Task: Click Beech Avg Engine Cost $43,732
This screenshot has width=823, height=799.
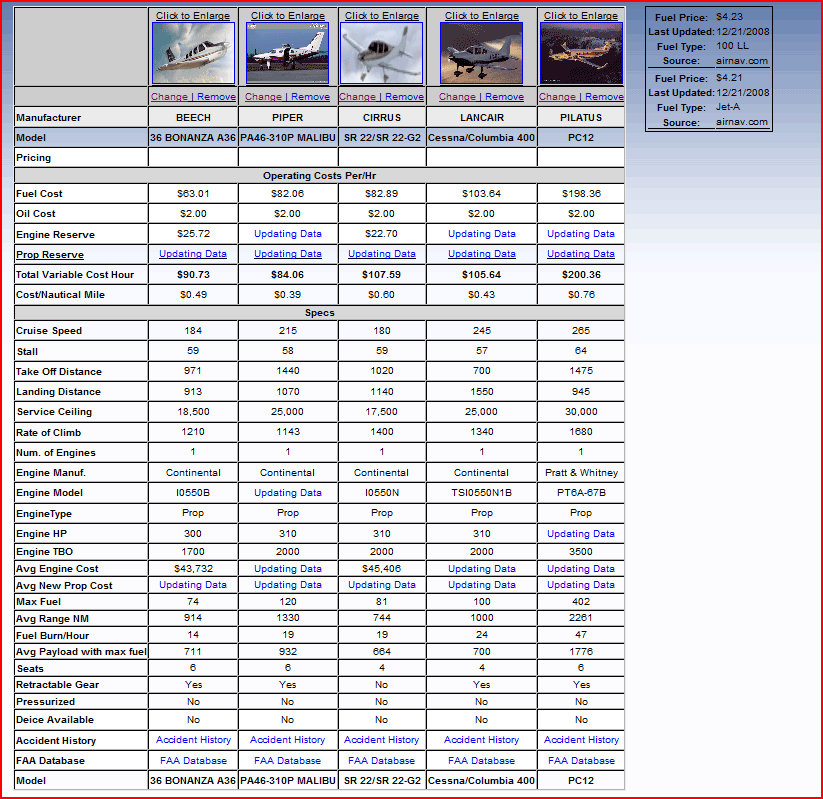Action: coord(193,569)
